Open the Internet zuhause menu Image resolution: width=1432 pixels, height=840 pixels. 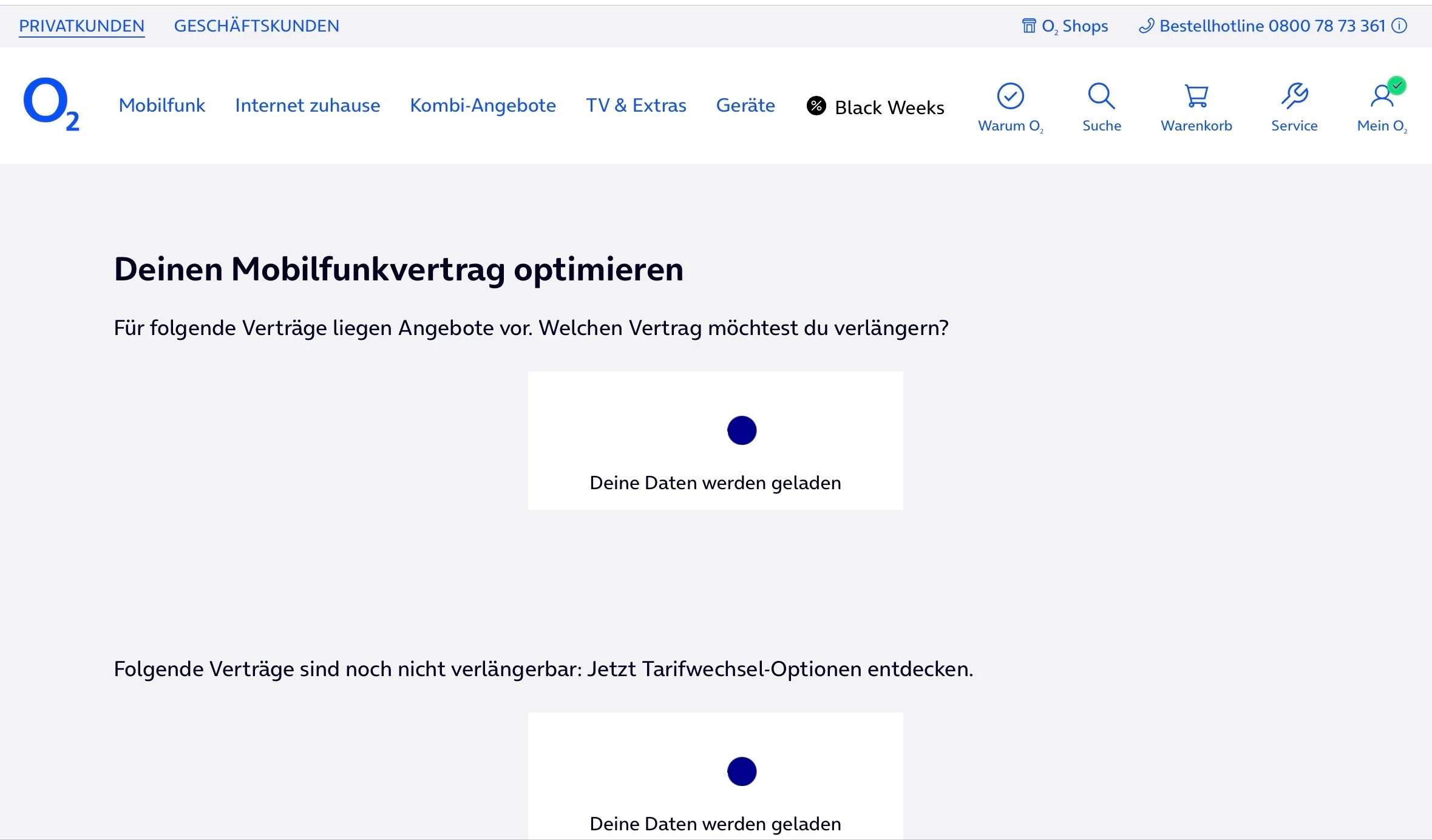point(307,106)
